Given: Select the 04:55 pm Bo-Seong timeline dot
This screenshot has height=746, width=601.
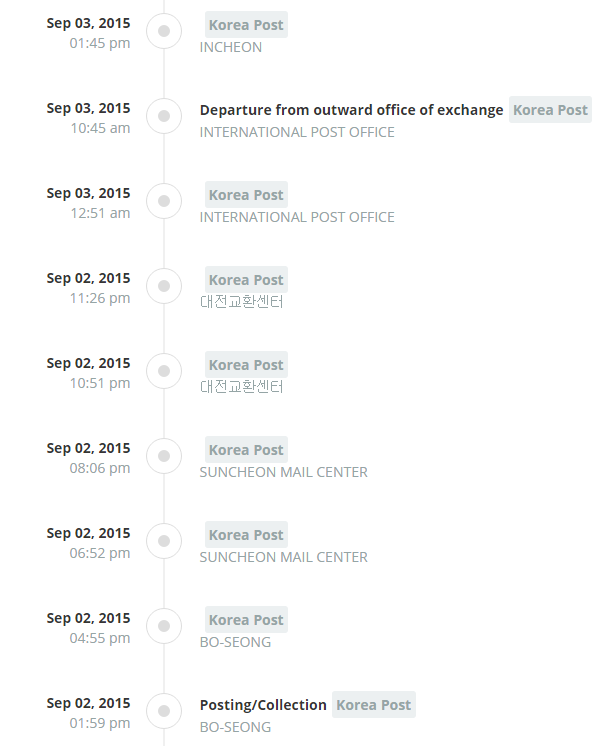Looking at the screenshot, I should coord(164,626).
